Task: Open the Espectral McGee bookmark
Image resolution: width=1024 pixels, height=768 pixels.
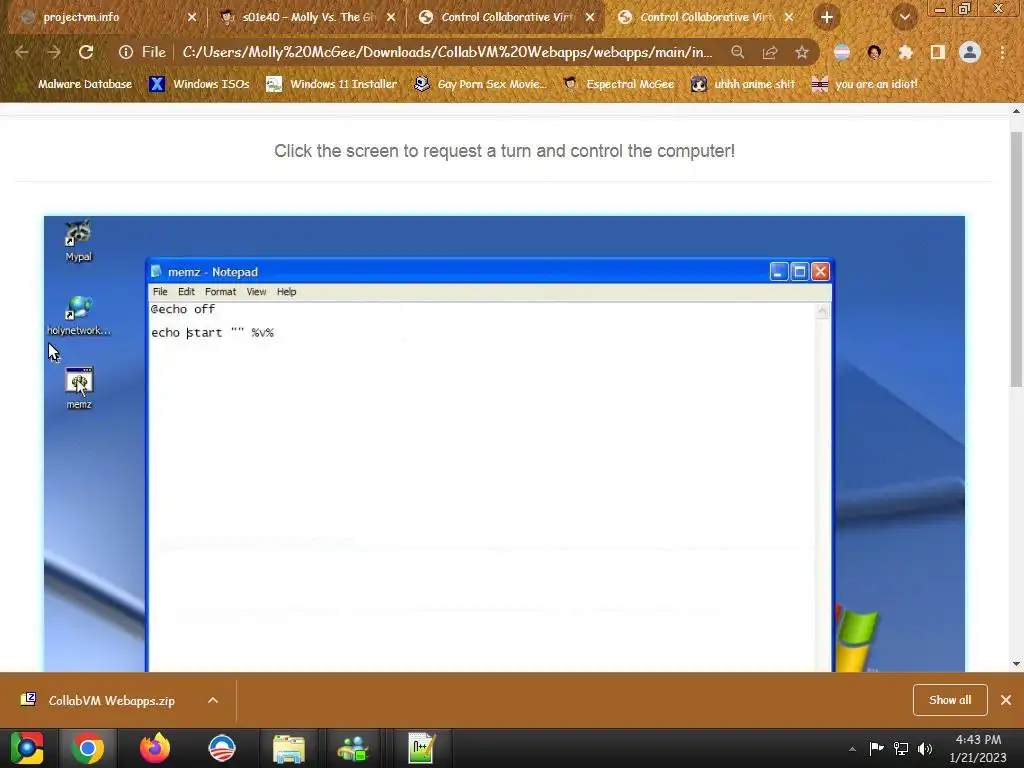Action: click(618, 84)
